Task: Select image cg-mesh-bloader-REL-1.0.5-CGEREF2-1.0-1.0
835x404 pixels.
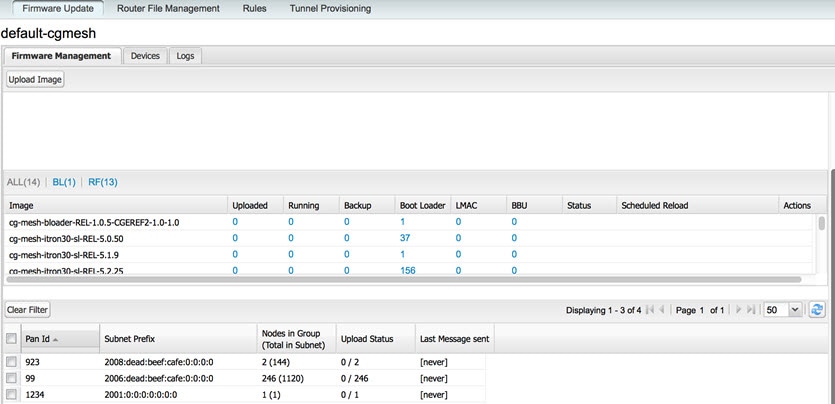Action: click(94, 222)
